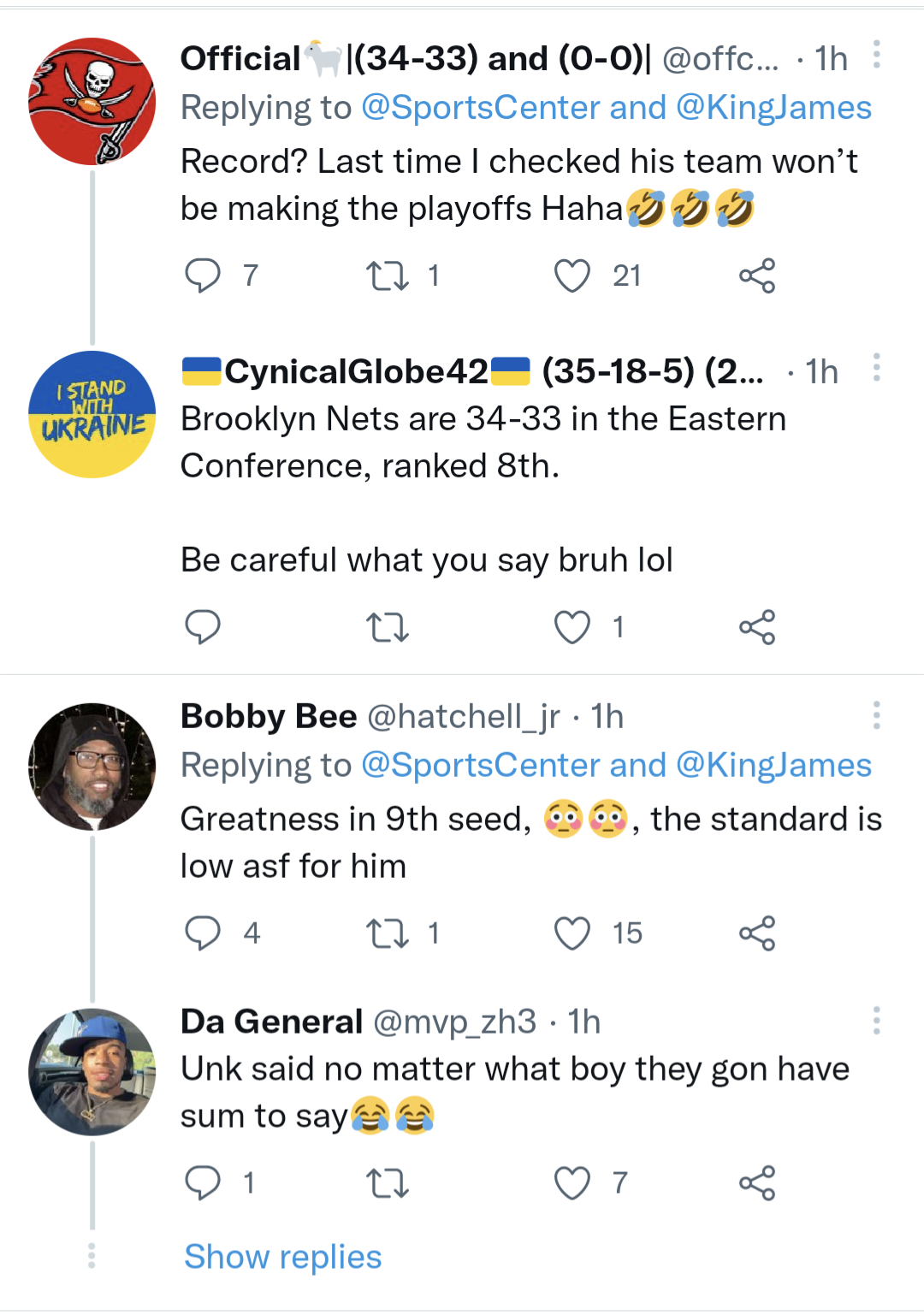Like Bobby Bee's tweet with 15 likes
The width and height of the screenshot is (924, 1315).
pos(572,933)
